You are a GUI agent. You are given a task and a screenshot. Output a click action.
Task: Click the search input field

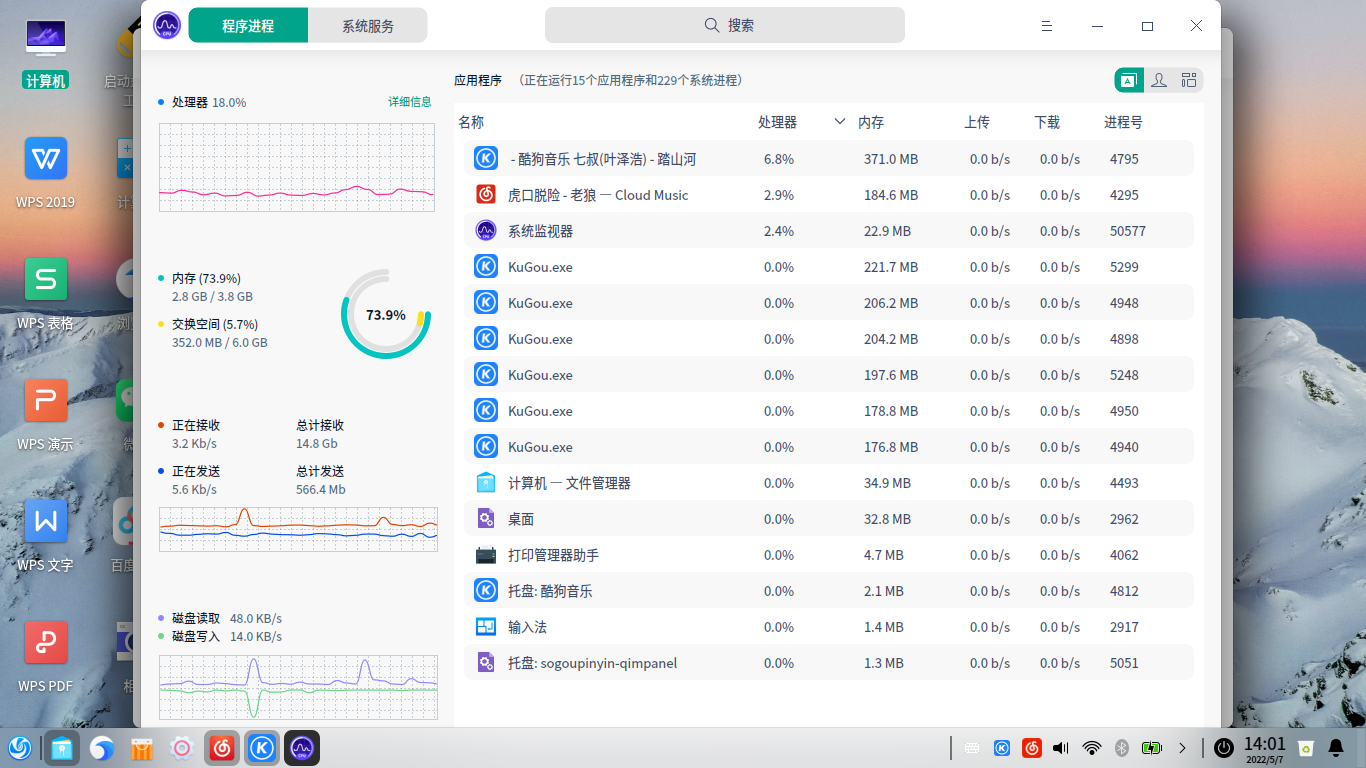pos(727,25)
